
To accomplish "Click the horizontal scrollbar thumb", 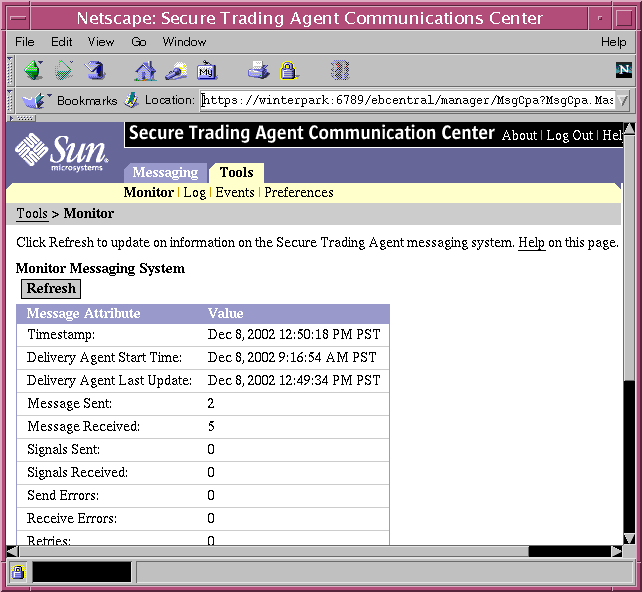I will (274, 551).
